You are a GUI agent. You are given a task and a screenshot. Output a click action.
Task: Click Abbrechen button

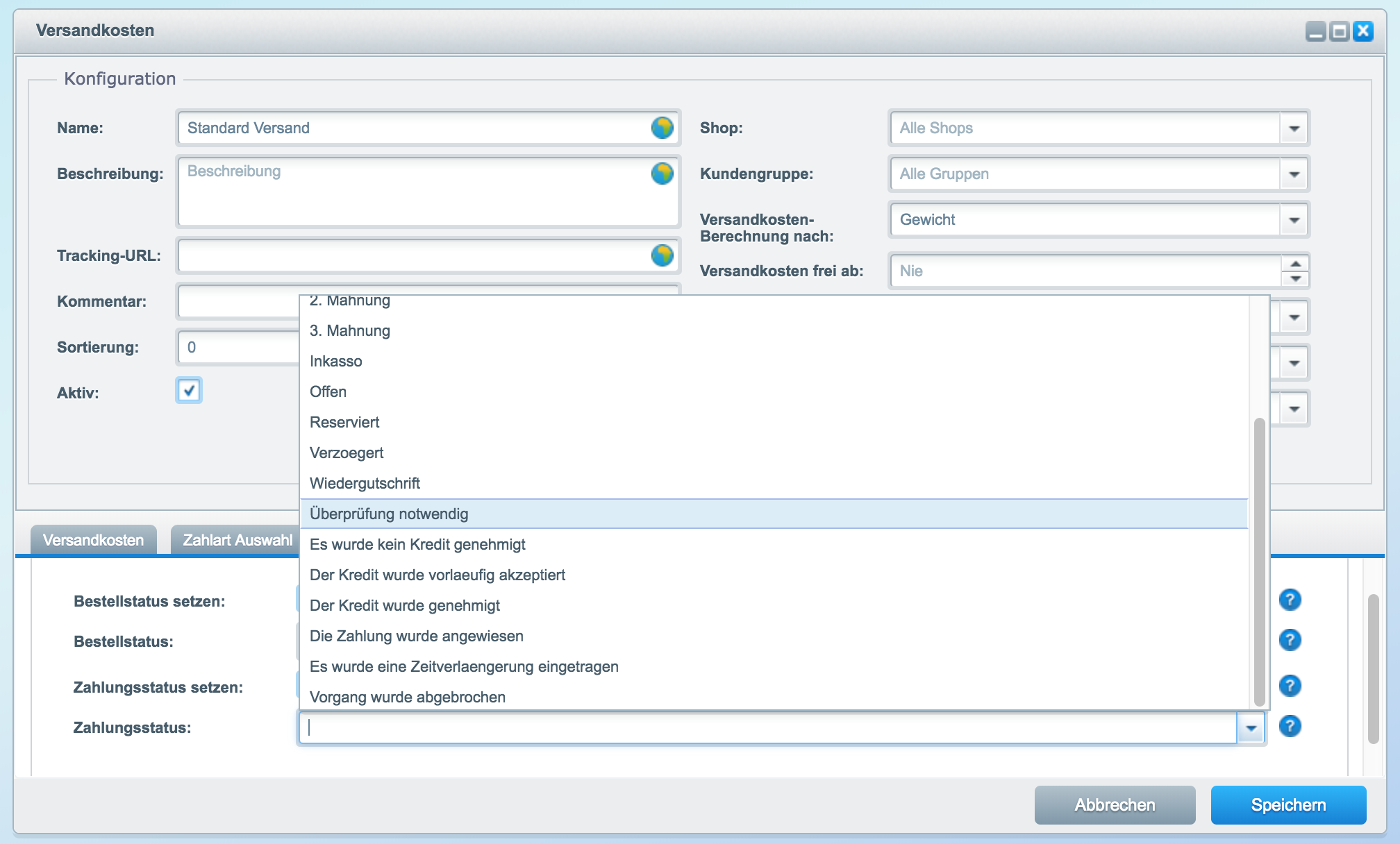click(1115, 805)
